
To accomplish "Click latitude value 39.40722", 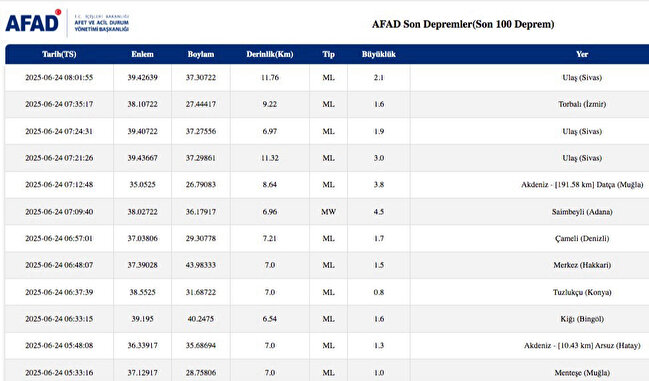I will point(142,131).
